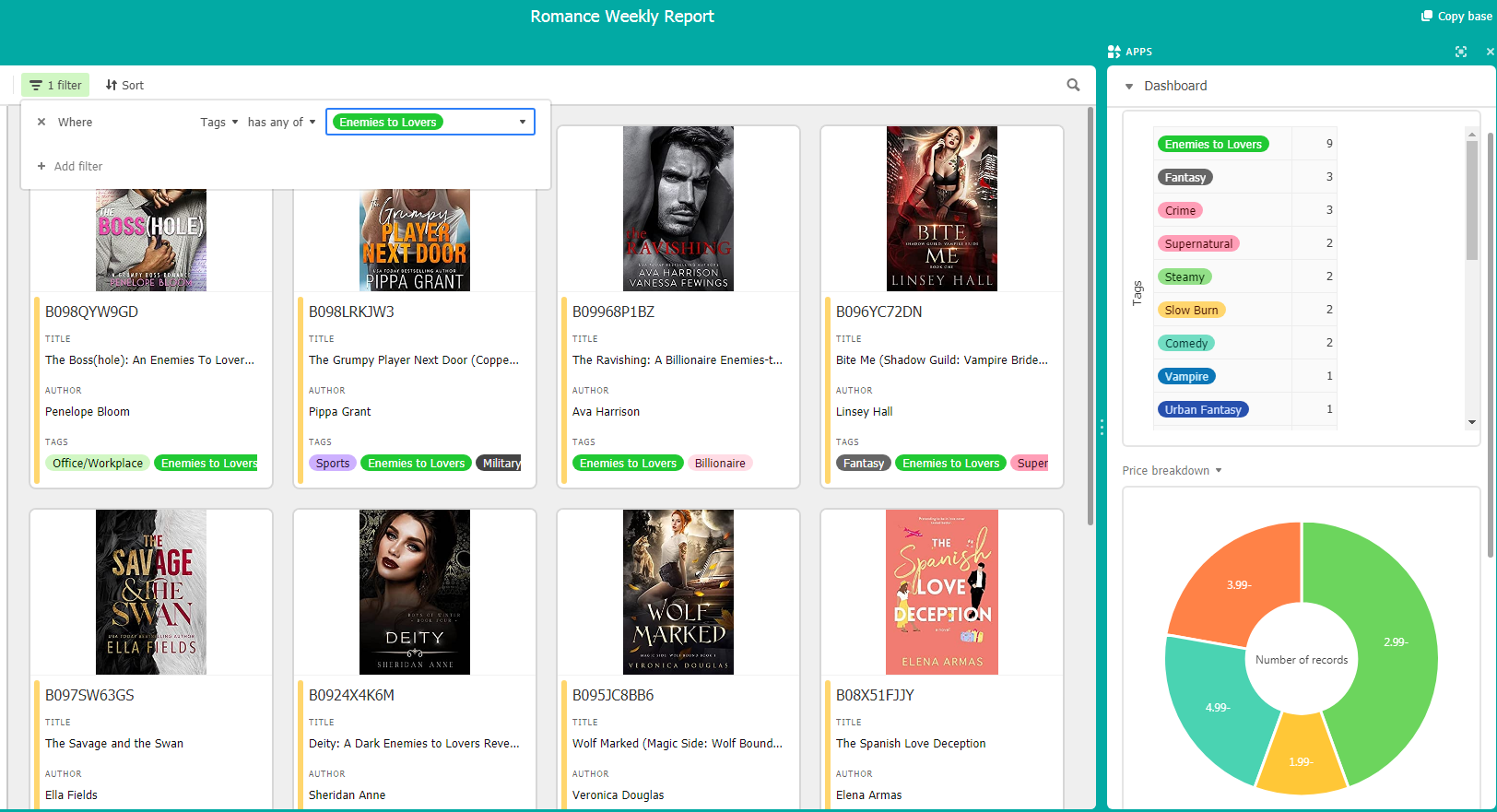This screenshot has height=812, width=1497.
Task: Open record B098LRKJW3
Action: [x=351, y=312]
